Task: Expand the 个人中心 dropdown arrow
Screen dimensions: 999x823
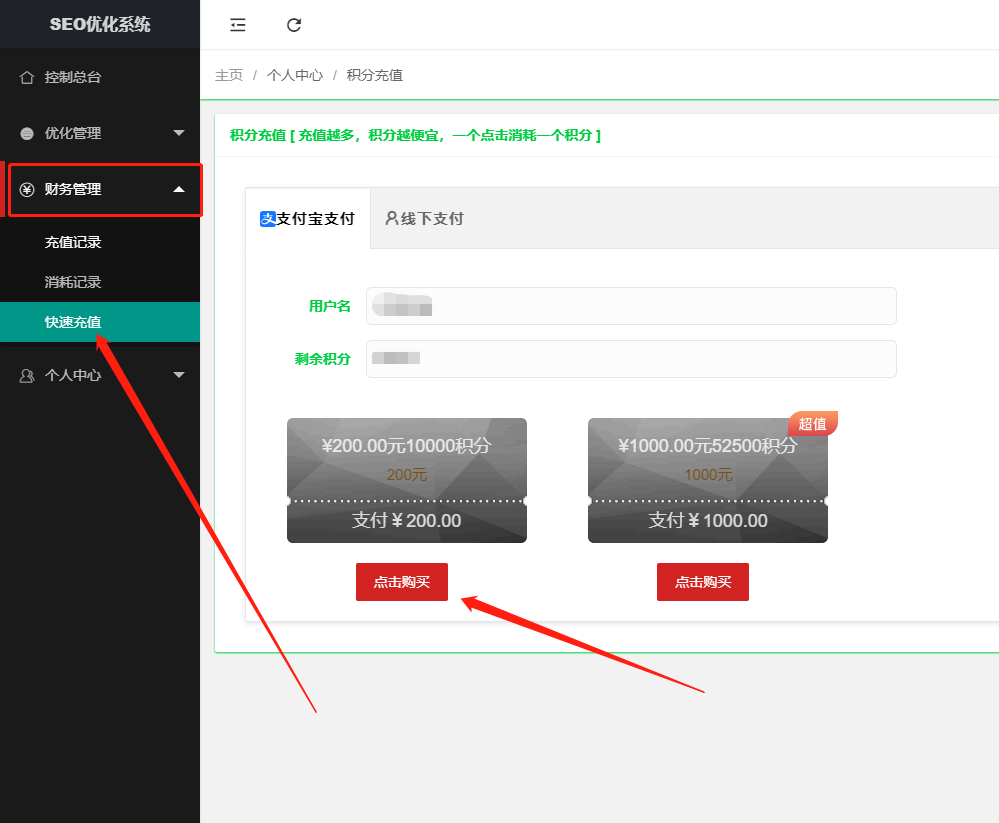Action: point(179,376)
